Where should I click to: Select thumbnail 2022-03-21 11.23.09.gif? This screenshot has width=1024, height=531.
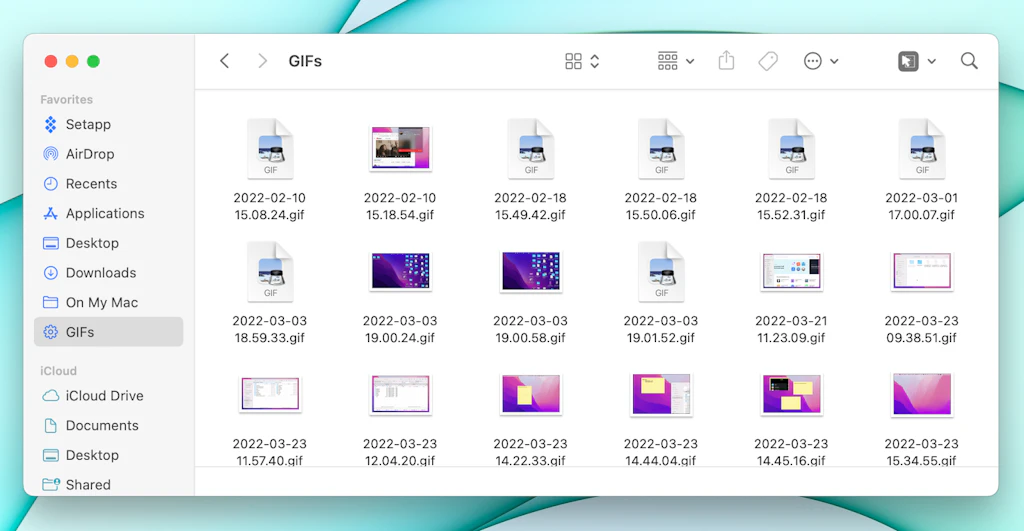coord(791,271)
